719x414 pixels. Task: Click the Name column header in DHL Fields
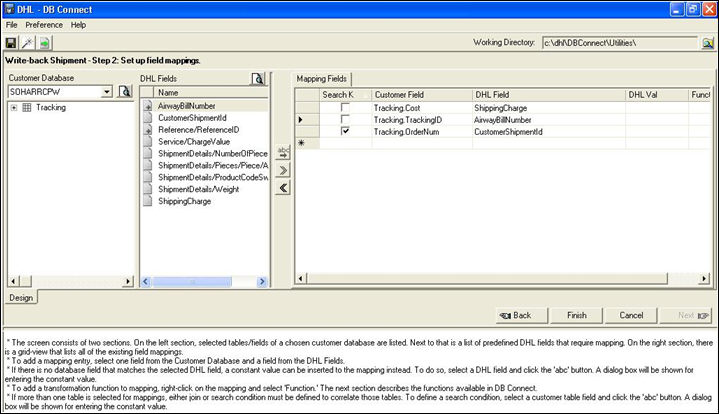[211, 93]
